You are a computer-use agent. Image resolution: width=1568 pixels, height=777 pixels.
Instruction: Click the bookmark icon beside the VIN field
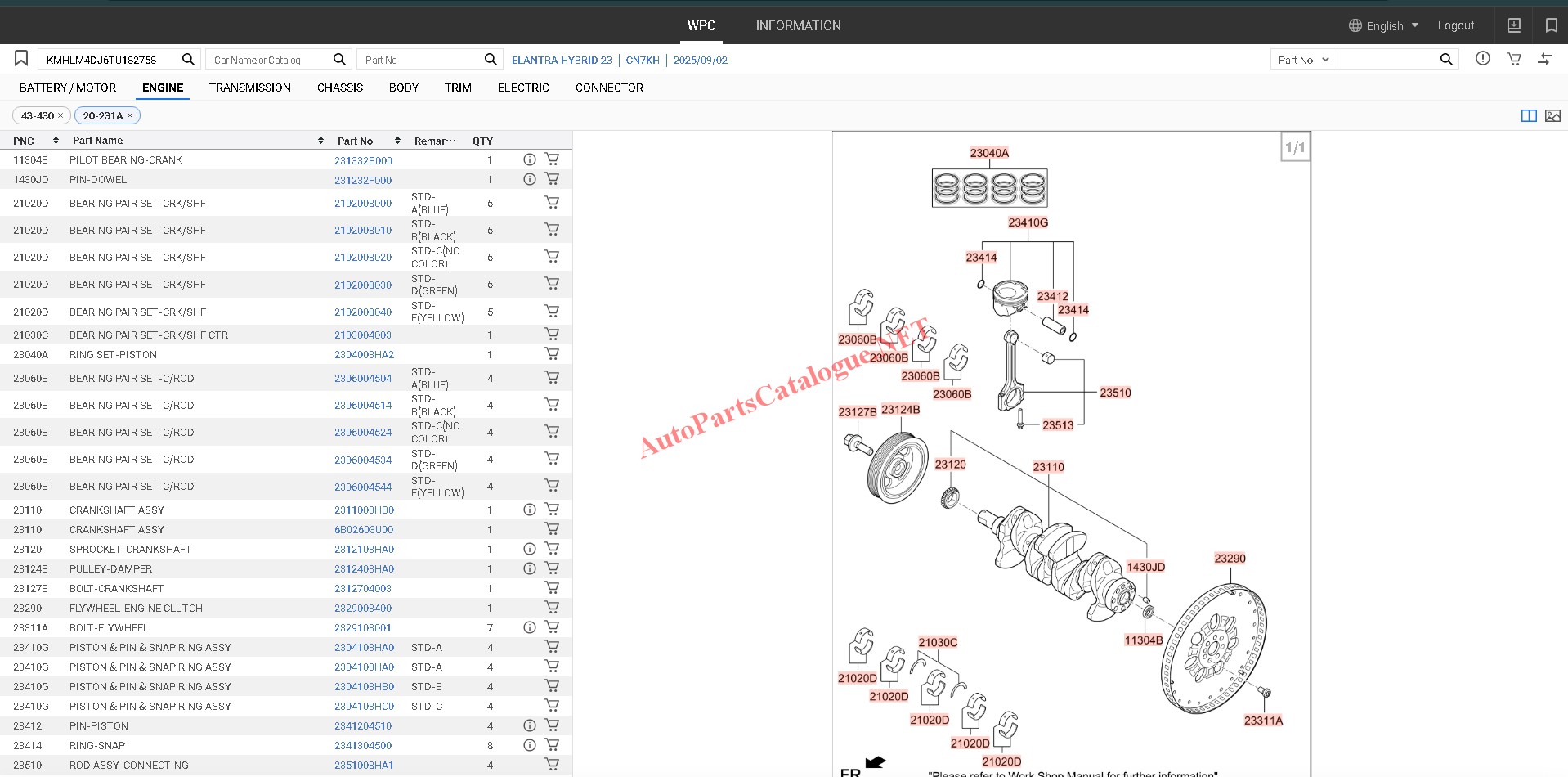click(21, 59)
